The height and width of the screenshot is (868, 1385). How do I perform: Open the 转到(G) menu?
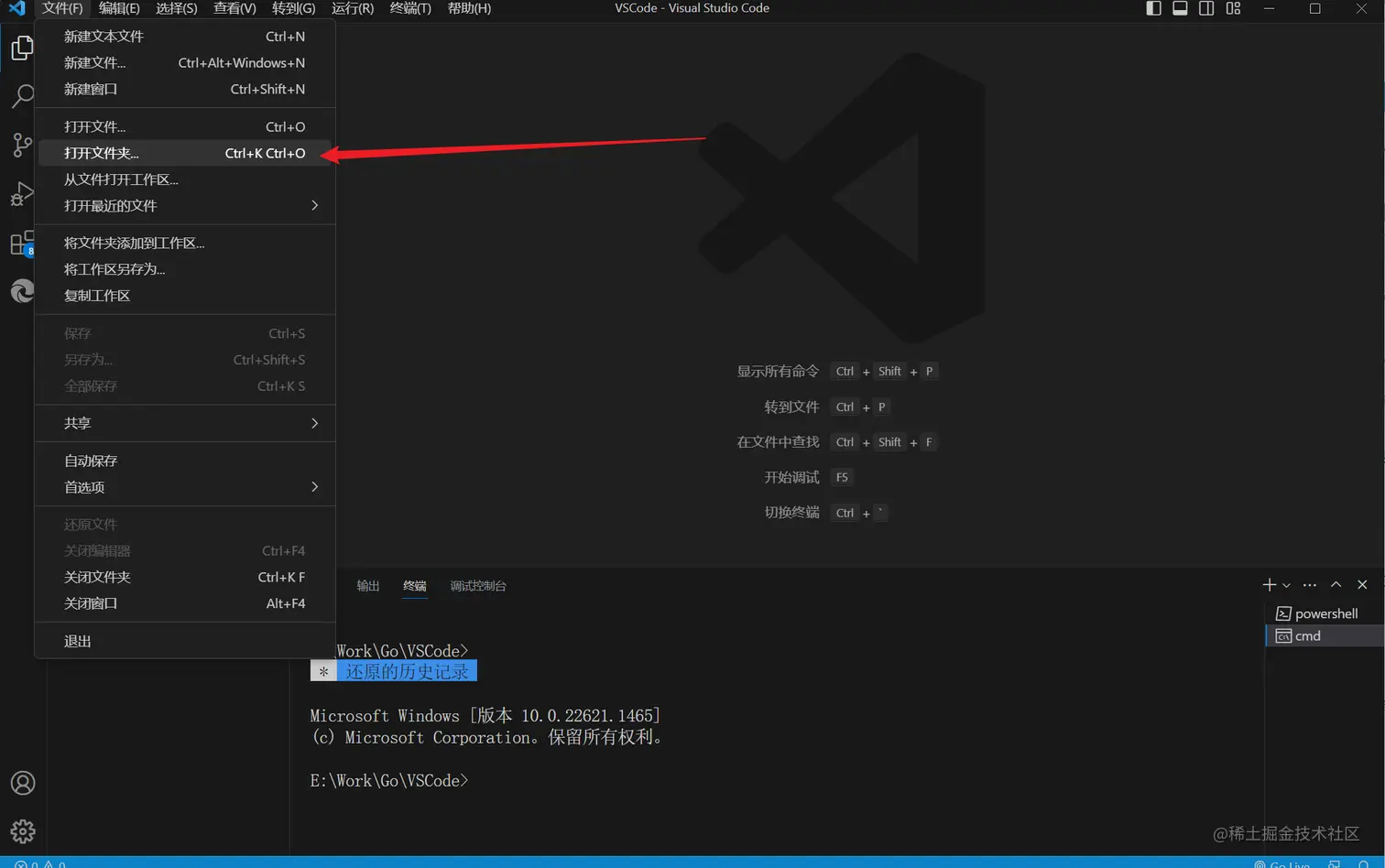tap(293, 8)
